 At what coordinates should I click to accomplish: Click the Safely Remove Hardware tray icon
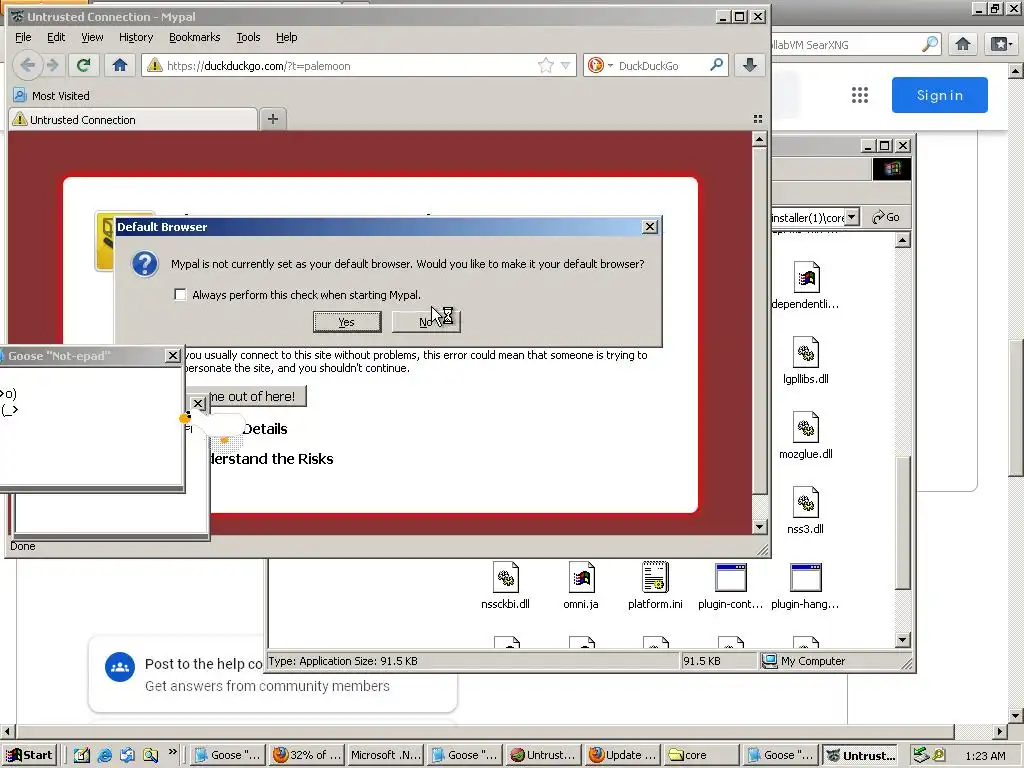920,755
